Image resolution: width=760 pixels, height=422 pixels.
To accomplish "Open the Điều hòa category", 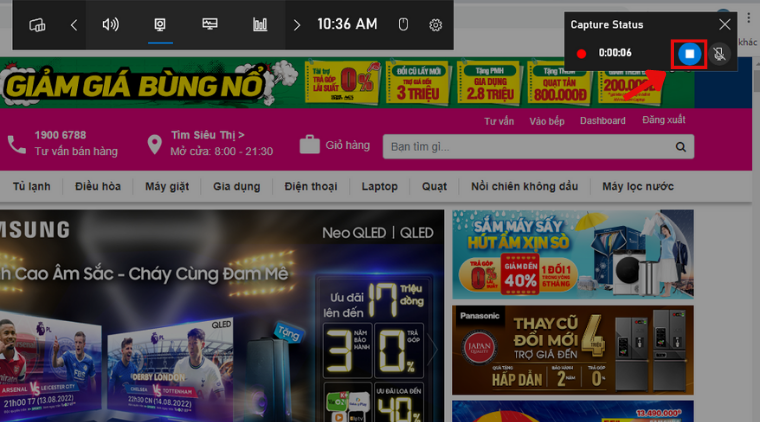I will click(98, 187).
